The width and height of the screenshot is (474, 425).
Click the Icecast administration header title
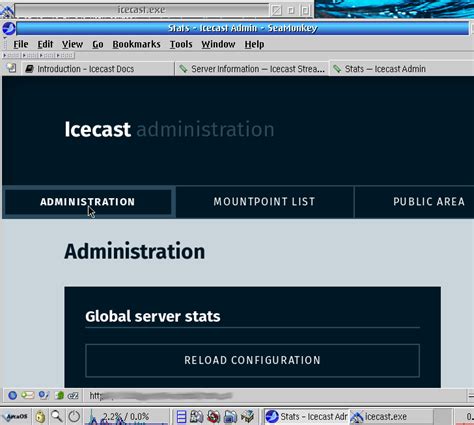pyautogui.click(x=169, y=129)
